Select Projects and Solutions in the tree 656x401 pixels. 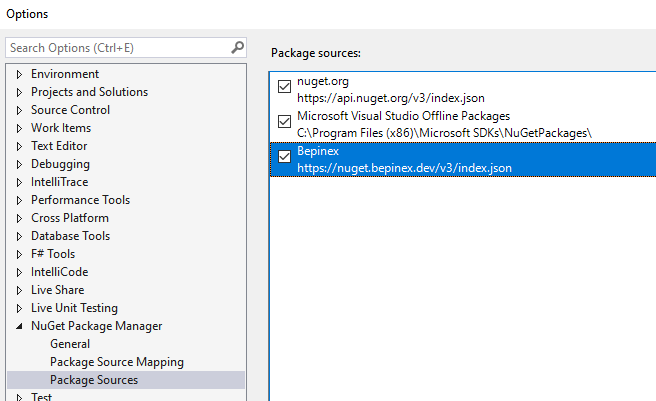(90, 92)
